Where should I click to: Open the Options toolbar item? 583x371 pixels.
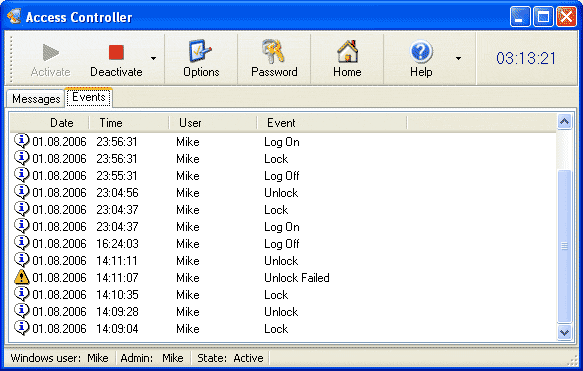pos(201,58)
